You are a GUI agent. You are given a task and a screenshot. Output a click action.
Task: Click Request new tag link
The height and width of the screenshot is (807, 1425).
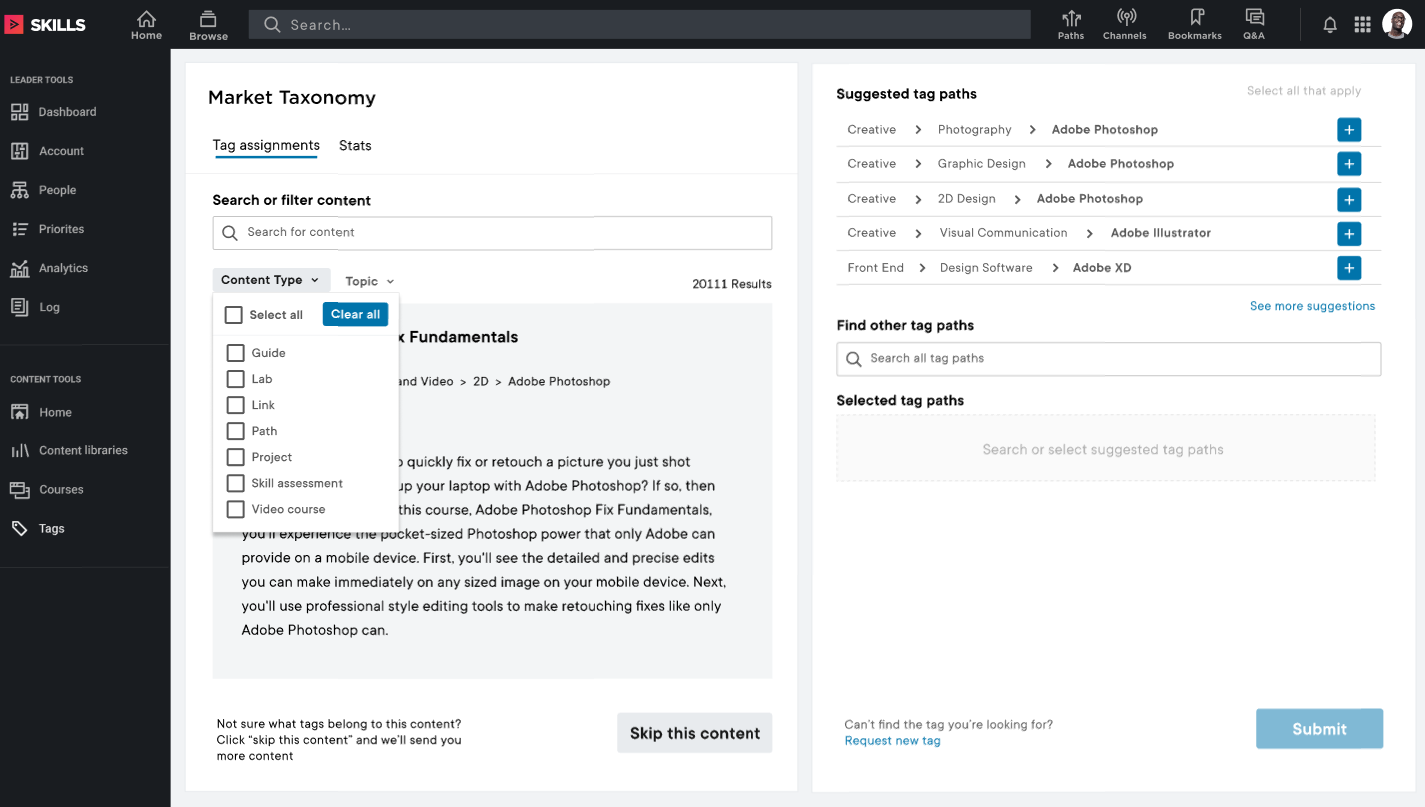pos(892,741)
